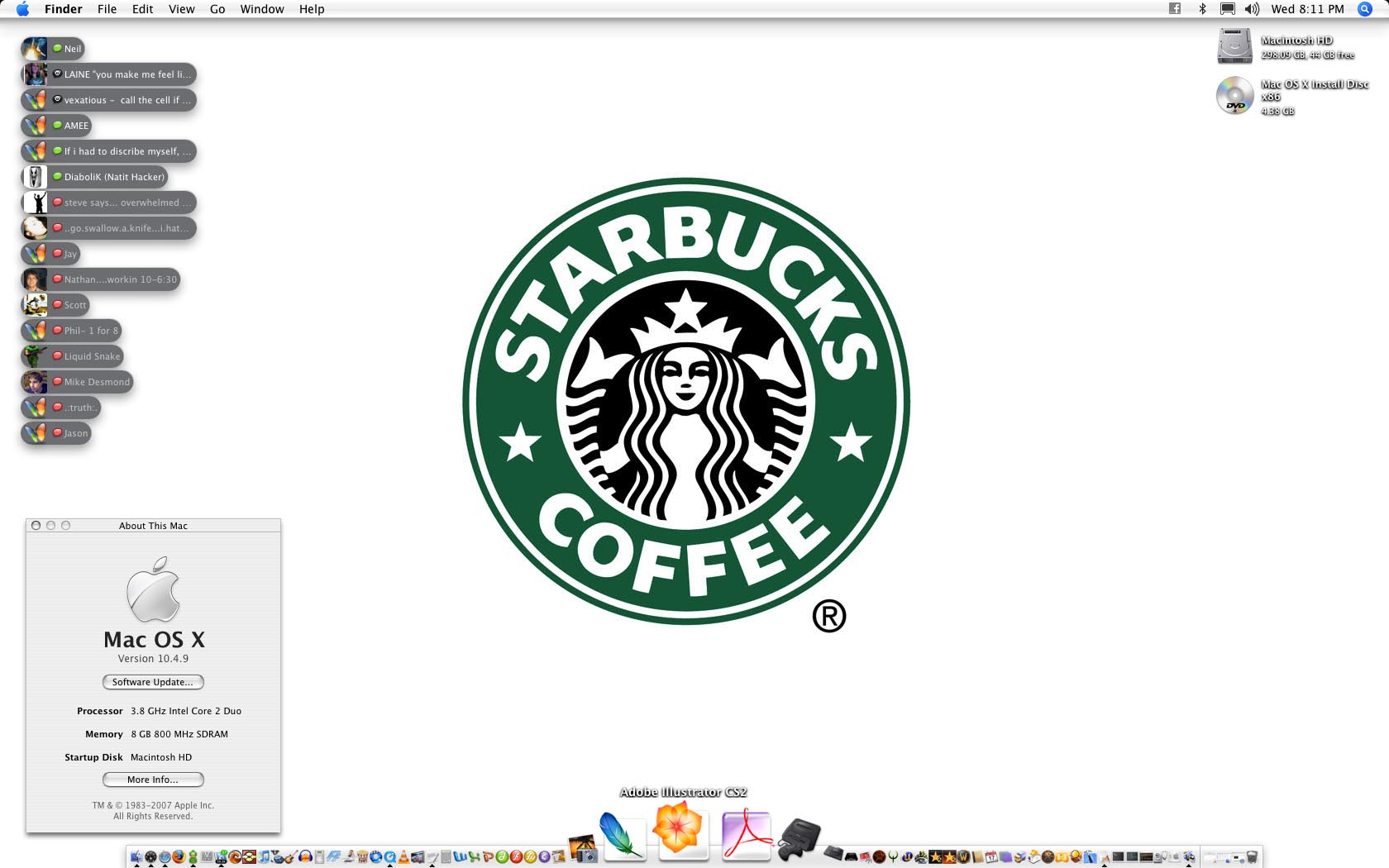Launch VLC cone icon in the Dock

click(403, 857)
